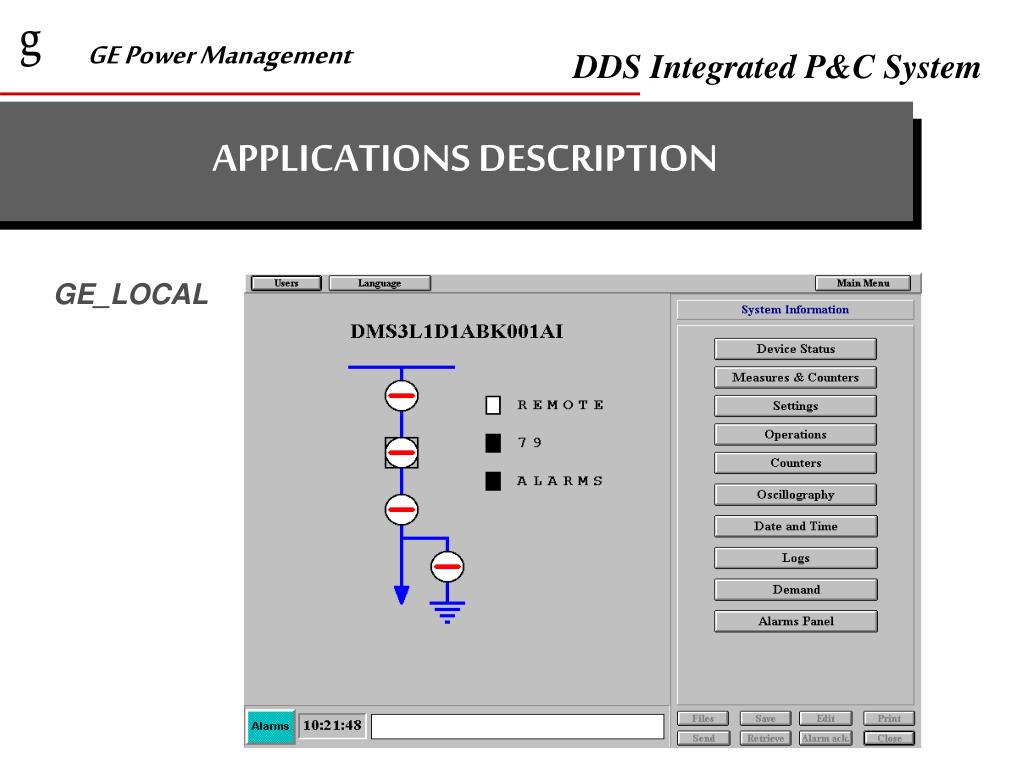The image size is (1024, 768).
Task: Click the ground symbol in the diagram
Action: point(447,613)
